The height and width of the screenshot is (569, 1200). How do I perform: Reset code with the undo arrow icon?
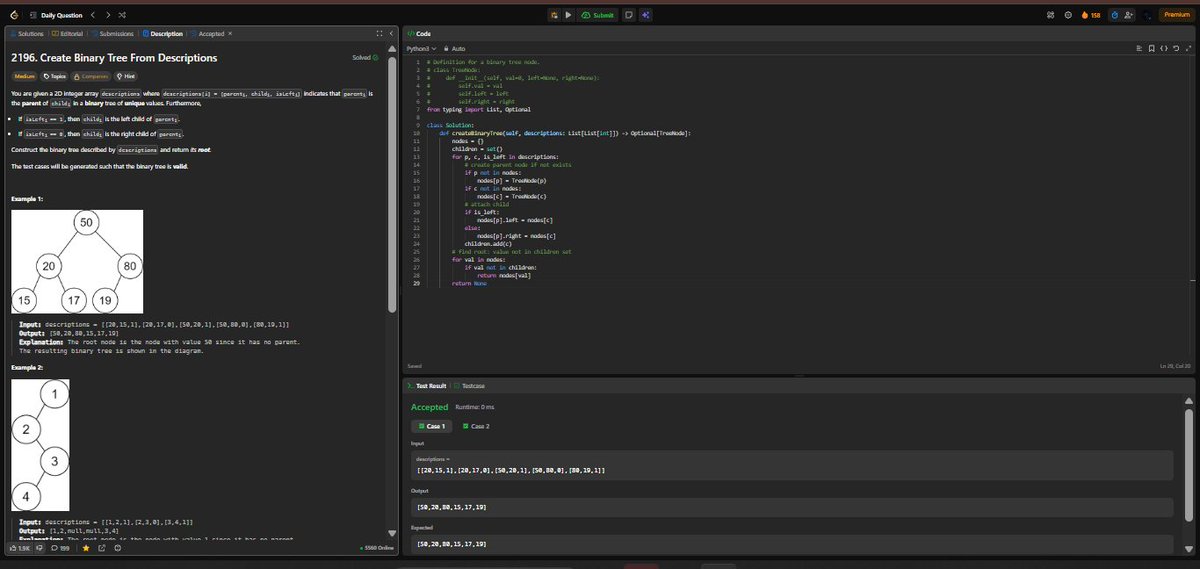point(1178,49)
